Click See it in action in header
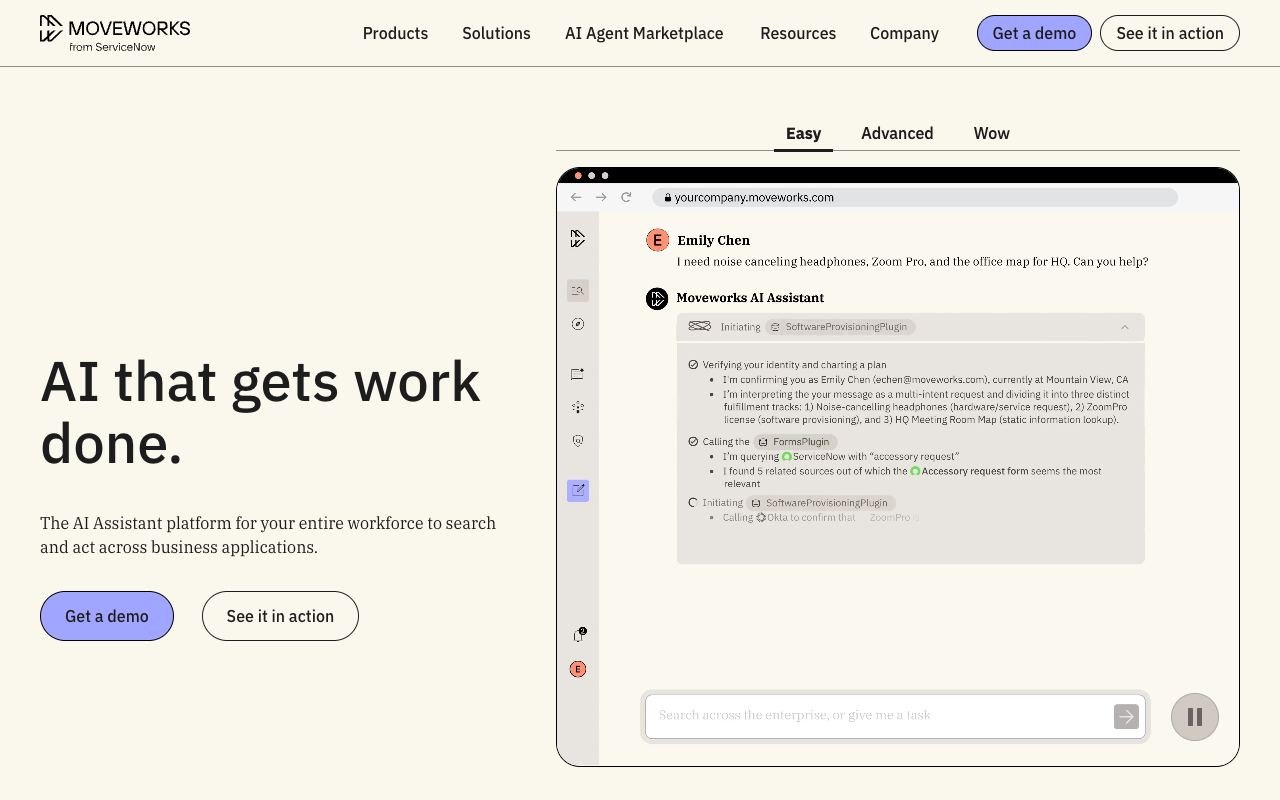1280x800 pixels. 1170,33
